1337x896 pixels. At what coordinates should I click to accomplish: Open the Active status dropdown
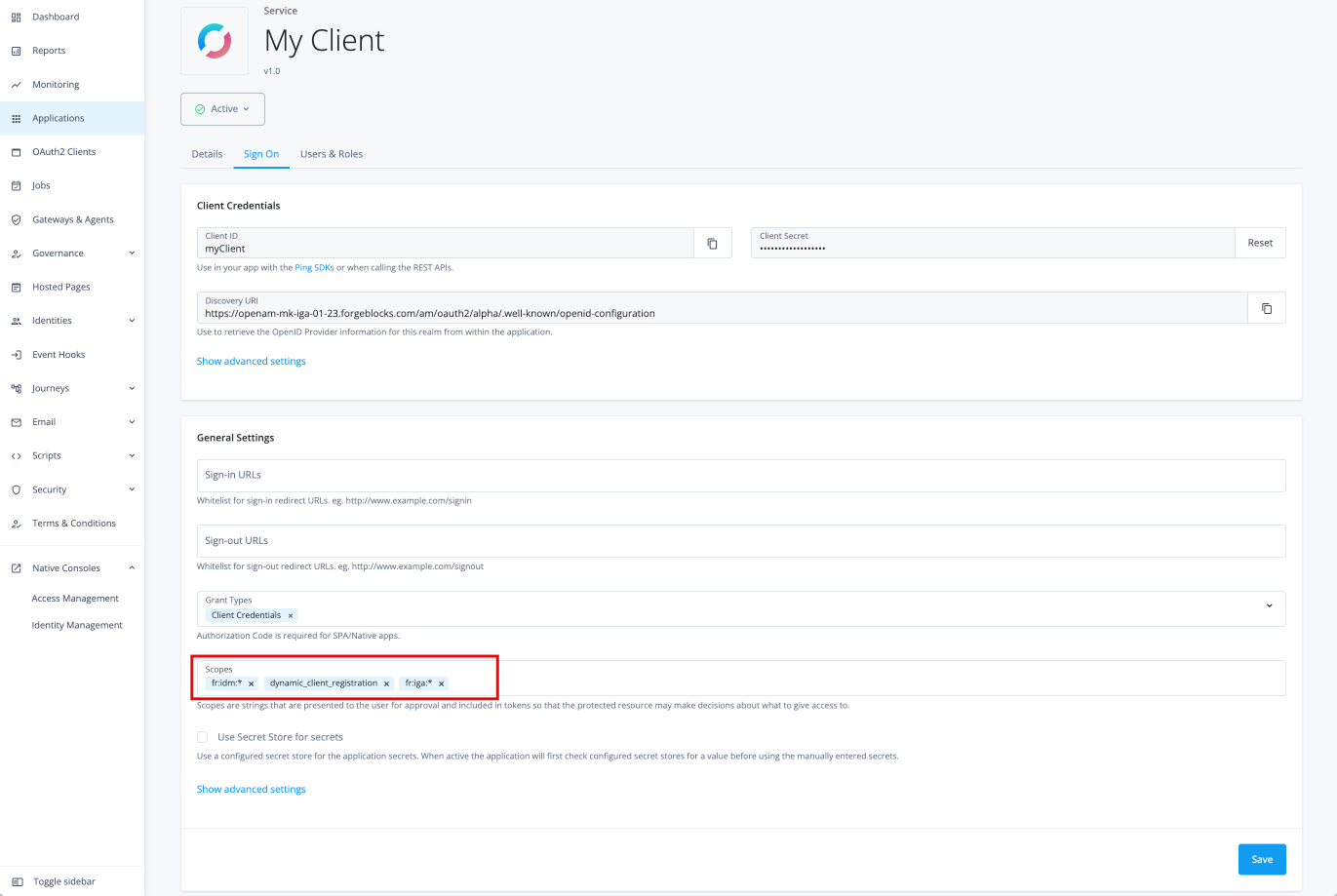coord(222,108)
